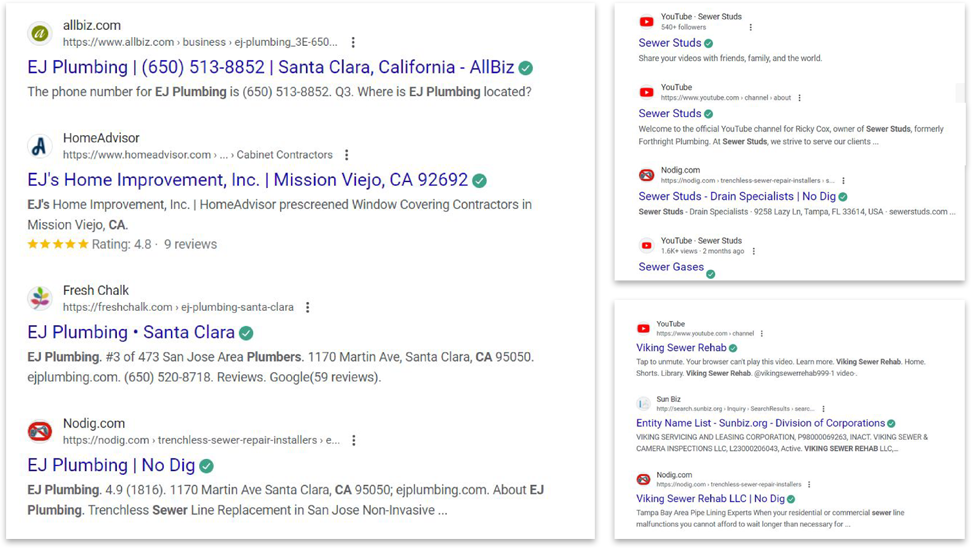Image resolution: width=972 pixels, height=548 pixels.
Task: Open the Viking Sewer Rehab LLC | No Dig link
Action: point(710,498)
